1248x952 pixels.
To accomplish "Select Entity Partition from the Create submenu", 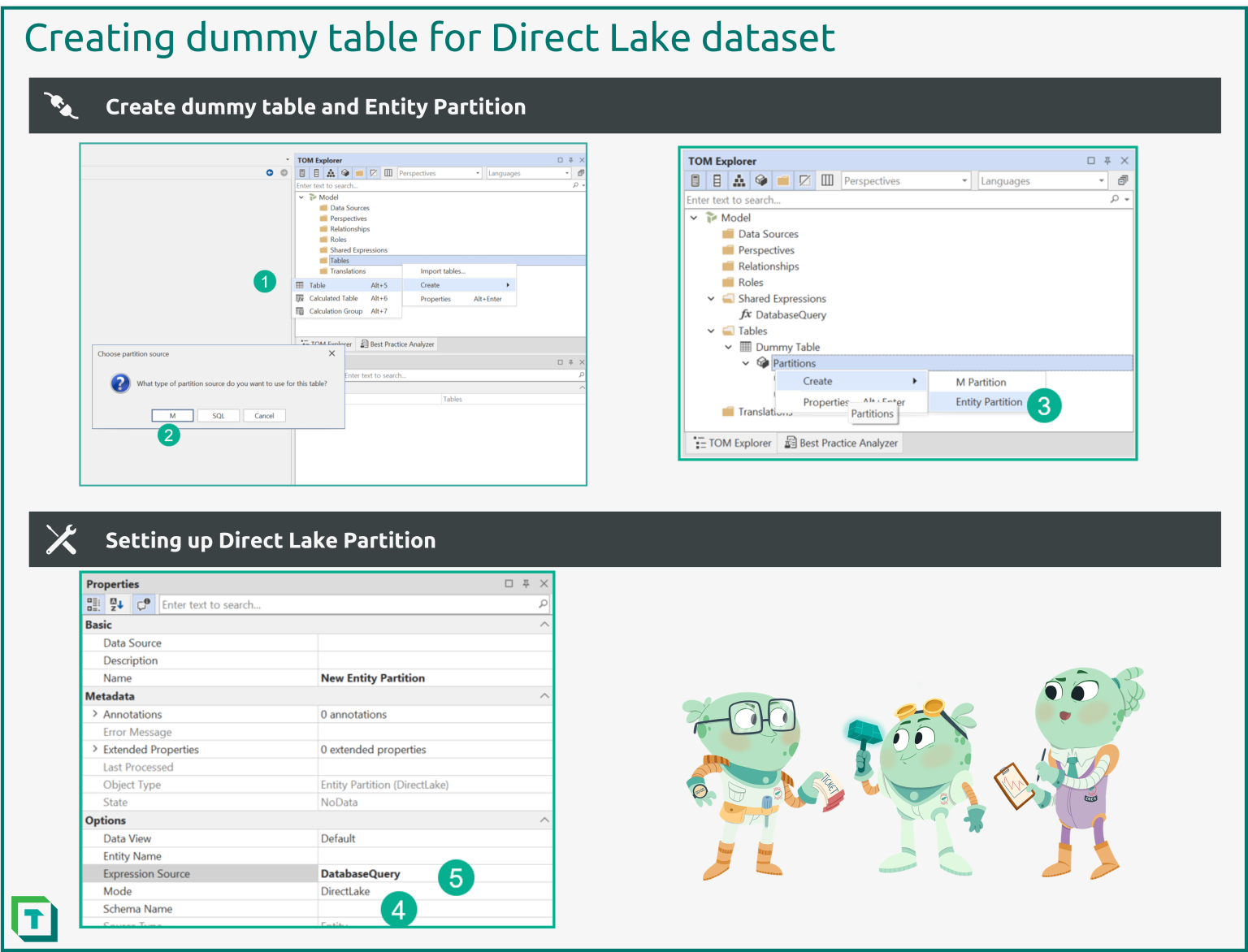I will pyautogui.click(x=988, y=401).
